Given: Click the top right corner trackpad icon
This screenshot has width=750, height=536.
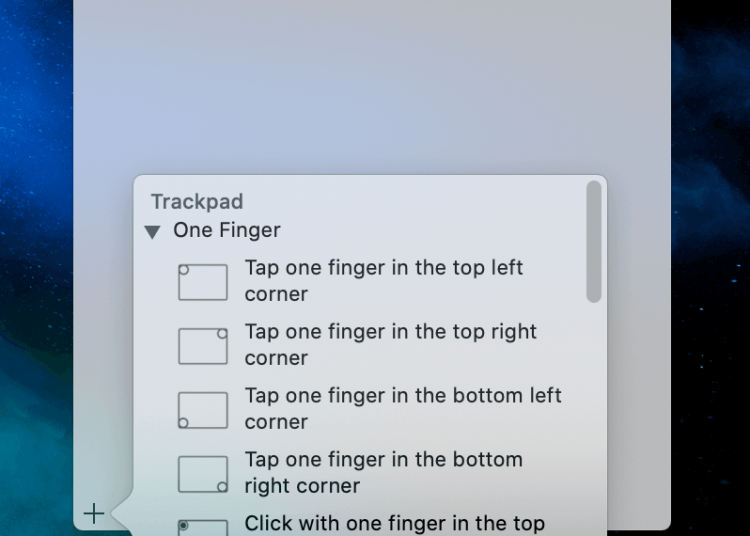Looking at the screenshot, I should point(203,346).
